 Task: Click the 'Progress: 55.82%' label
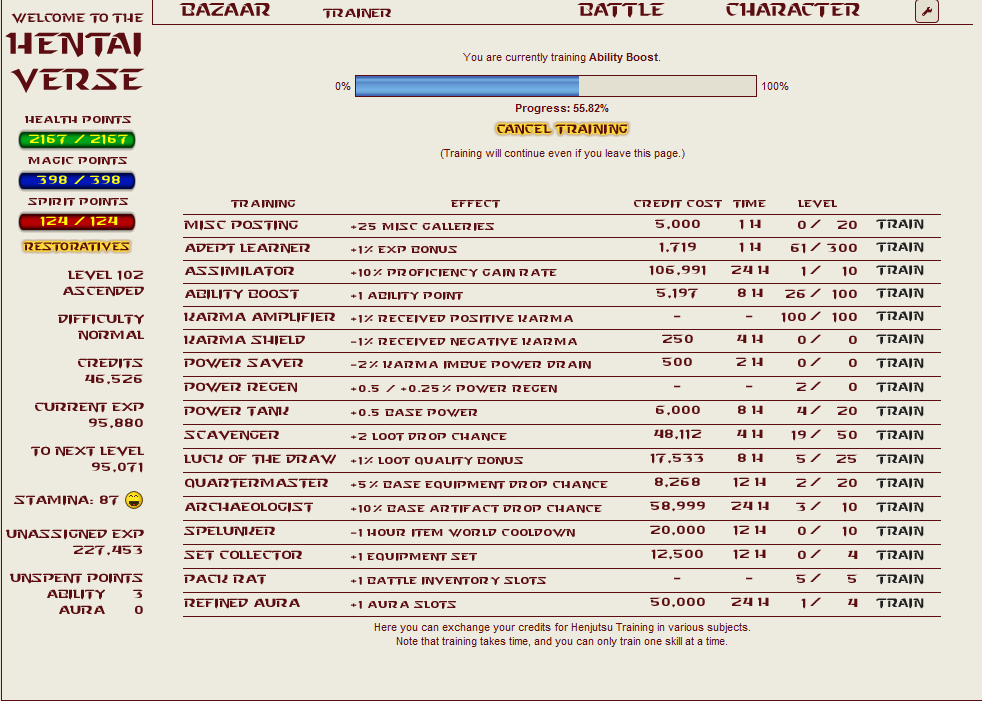(x=562, y=108)
